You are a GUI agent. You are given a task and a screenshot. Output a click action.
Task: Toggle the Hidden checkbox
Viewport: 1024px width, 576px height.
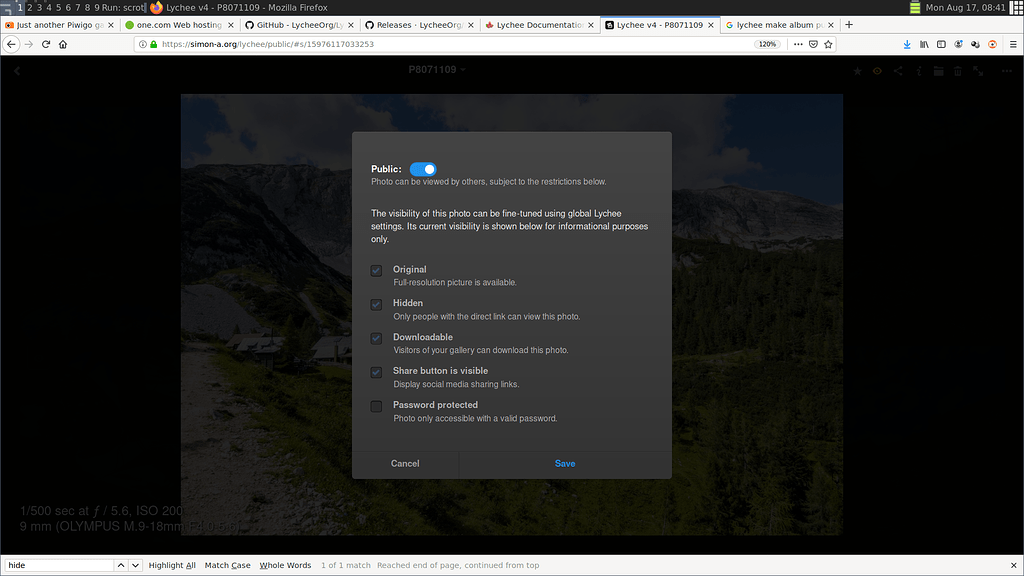(x=377, y=304)
